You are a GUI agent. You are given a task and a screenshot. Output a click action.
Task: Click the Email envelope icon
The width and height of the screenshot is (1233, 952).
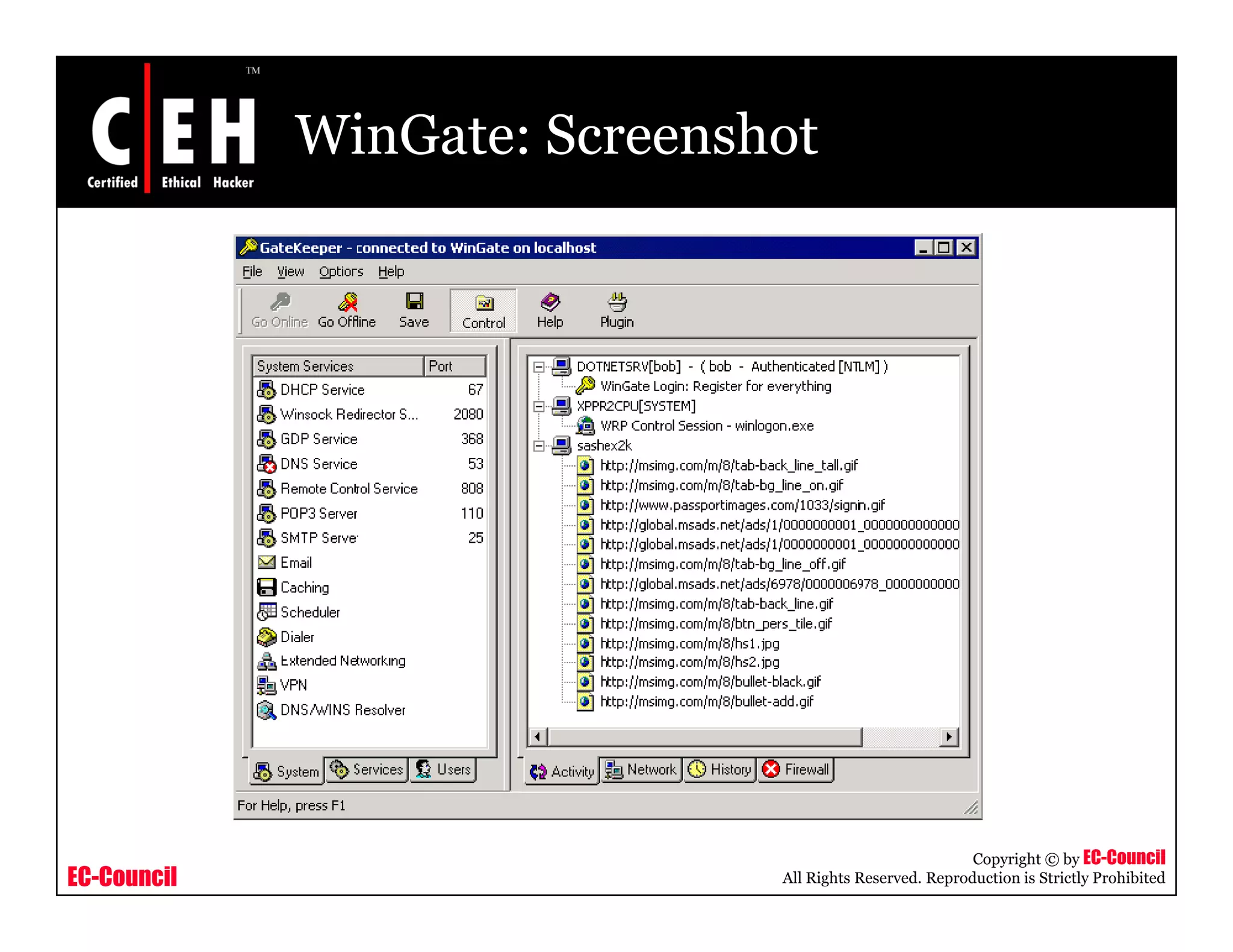click(266, 562)
